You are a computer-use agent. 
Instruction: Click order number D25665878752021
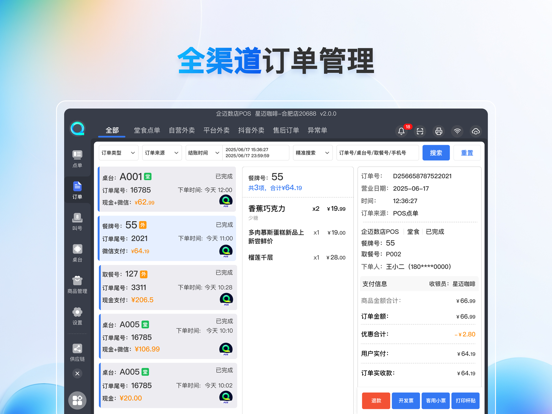pyautogui.click(x=422, y=176)
